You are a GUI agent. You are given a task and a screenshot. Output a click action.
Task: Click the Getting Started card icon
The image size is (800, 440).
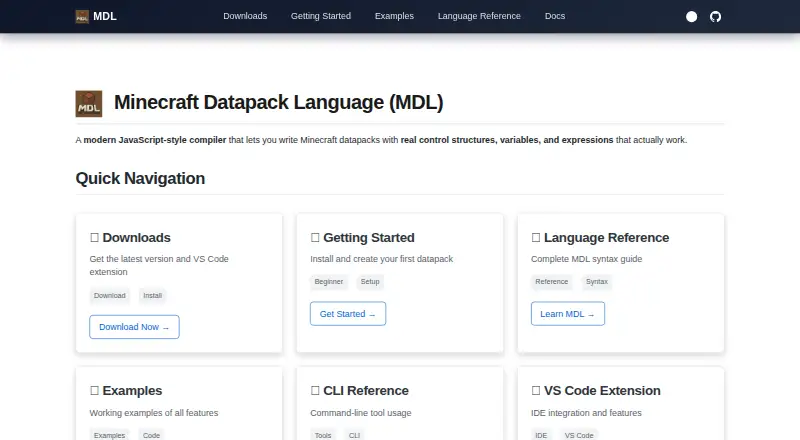pos(315,237)
